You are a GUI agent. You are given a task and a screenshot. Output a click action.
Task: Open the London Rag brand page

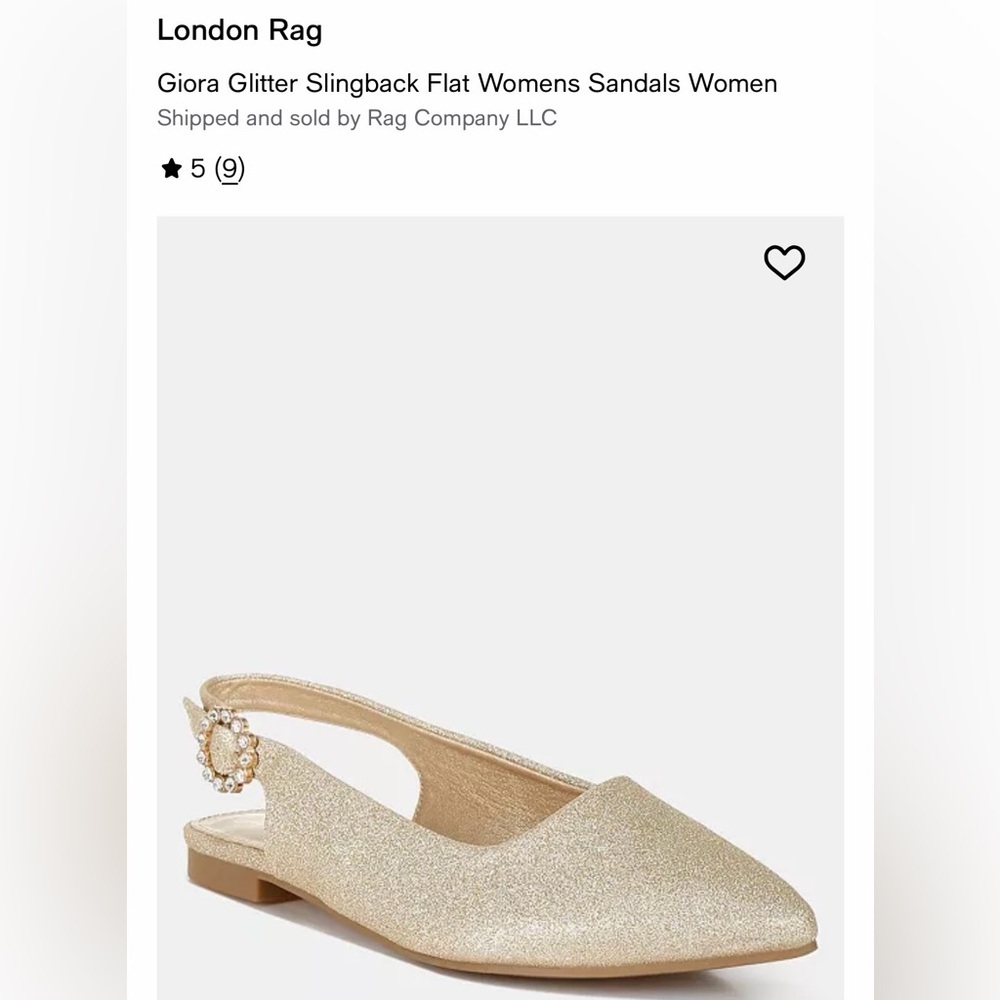[x=240, y=31]
